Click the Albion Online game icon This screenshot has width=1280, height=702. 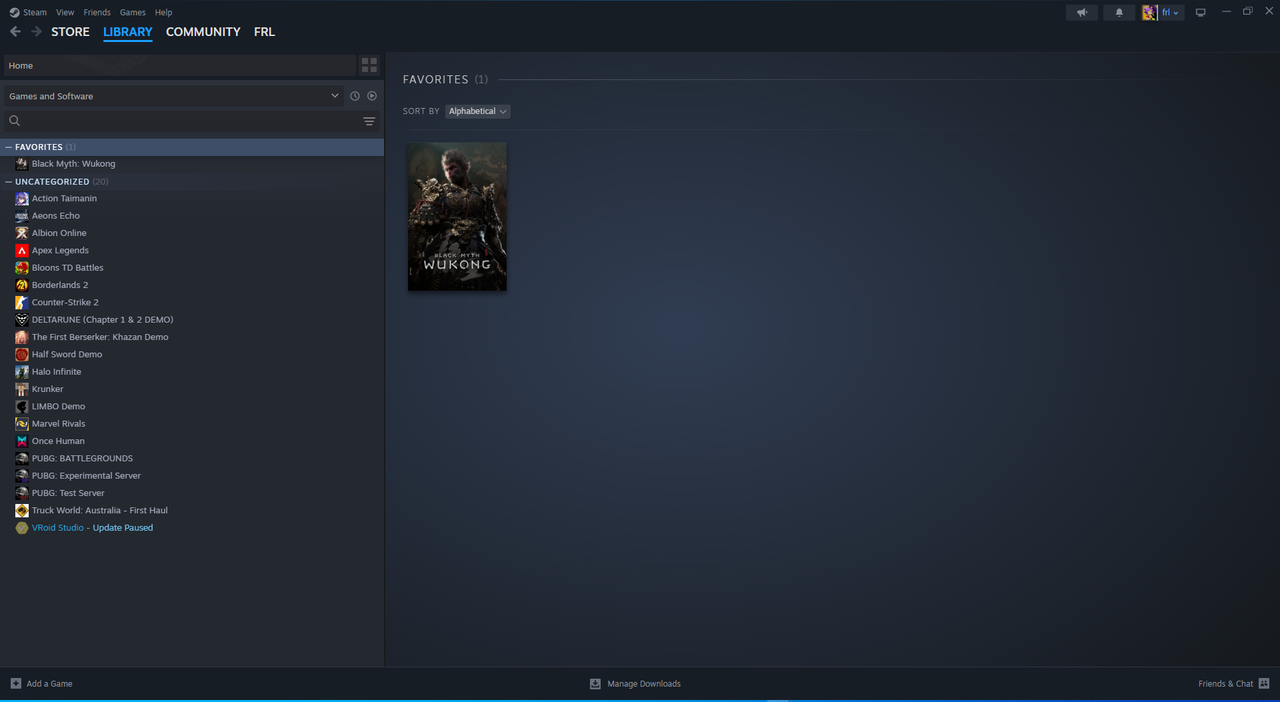[x=22, y=233]
